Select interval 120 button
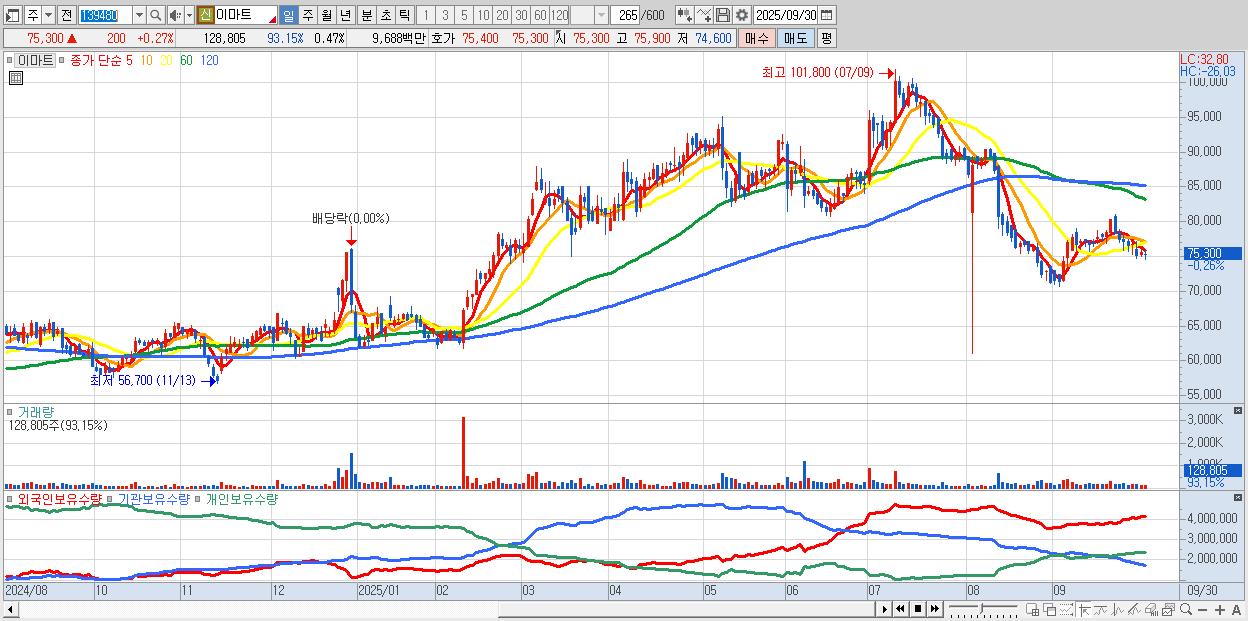Image resolution: width=1248 pixels, height=621 pixels. 559,15
